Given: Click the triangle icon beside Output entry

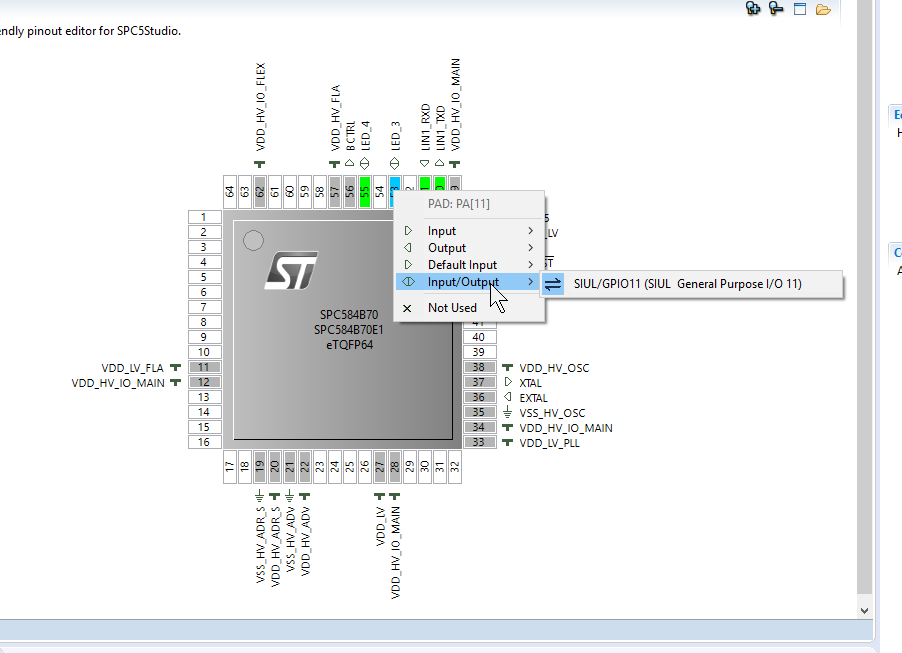Looking at the screenshot, I should click(408, 248).
